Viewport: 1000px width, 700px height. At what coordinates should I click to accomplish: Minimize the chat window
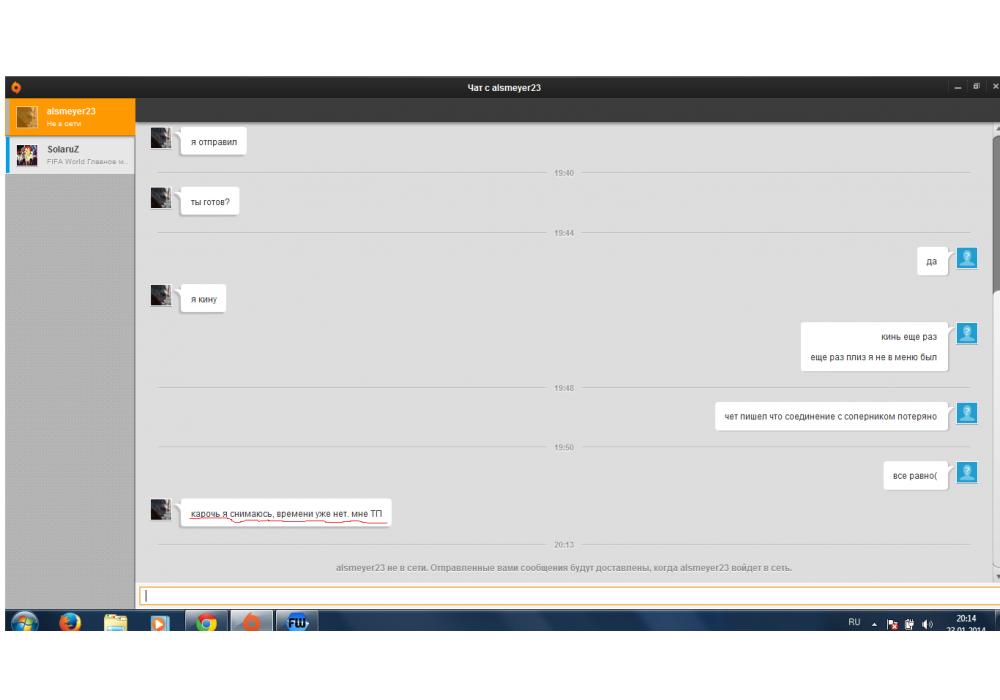pos(957,87)
